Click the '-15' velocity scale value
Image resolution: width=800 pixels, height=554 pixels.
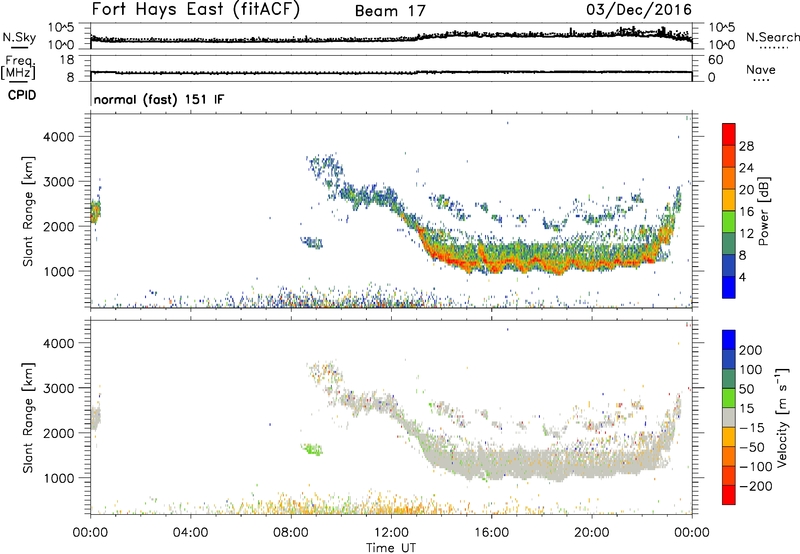(x=751, y=428)
